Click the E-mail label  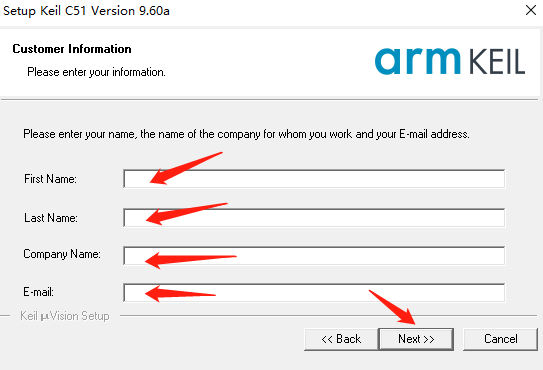[38, 292]
